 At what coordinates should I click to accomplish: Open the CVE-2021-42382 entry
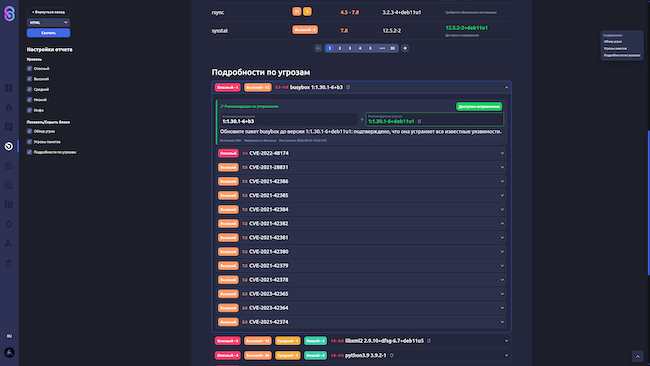point(361,224)
